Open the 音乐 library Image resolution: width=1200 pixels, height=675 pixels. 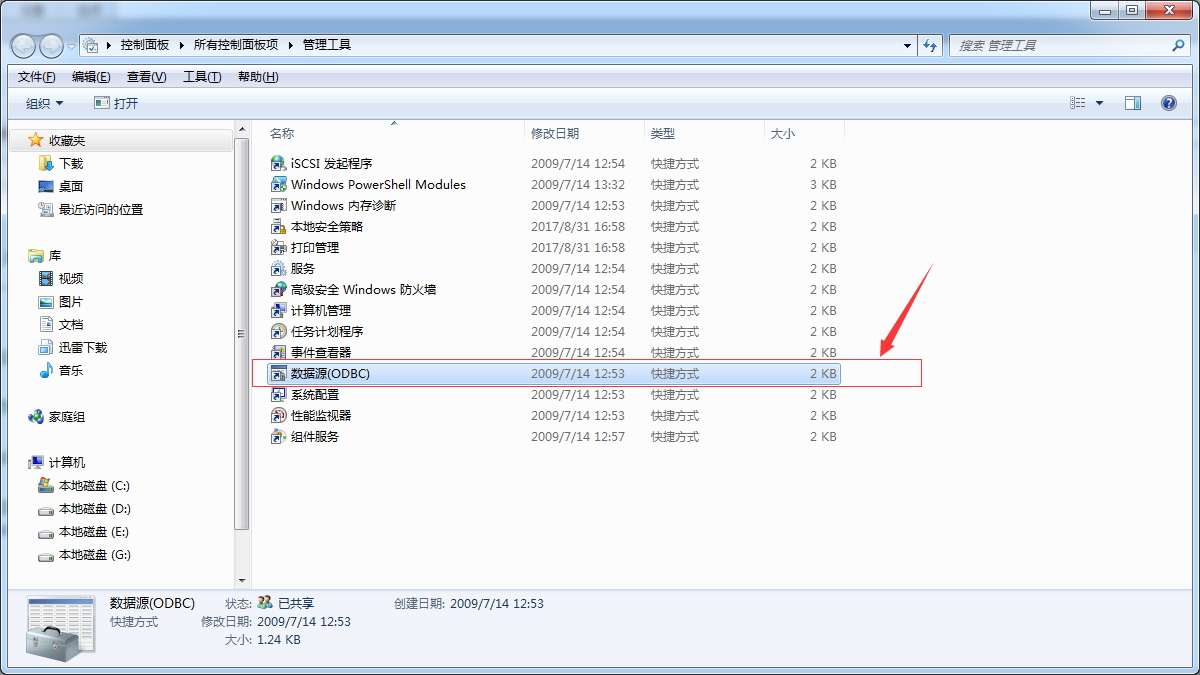point(61,370)
